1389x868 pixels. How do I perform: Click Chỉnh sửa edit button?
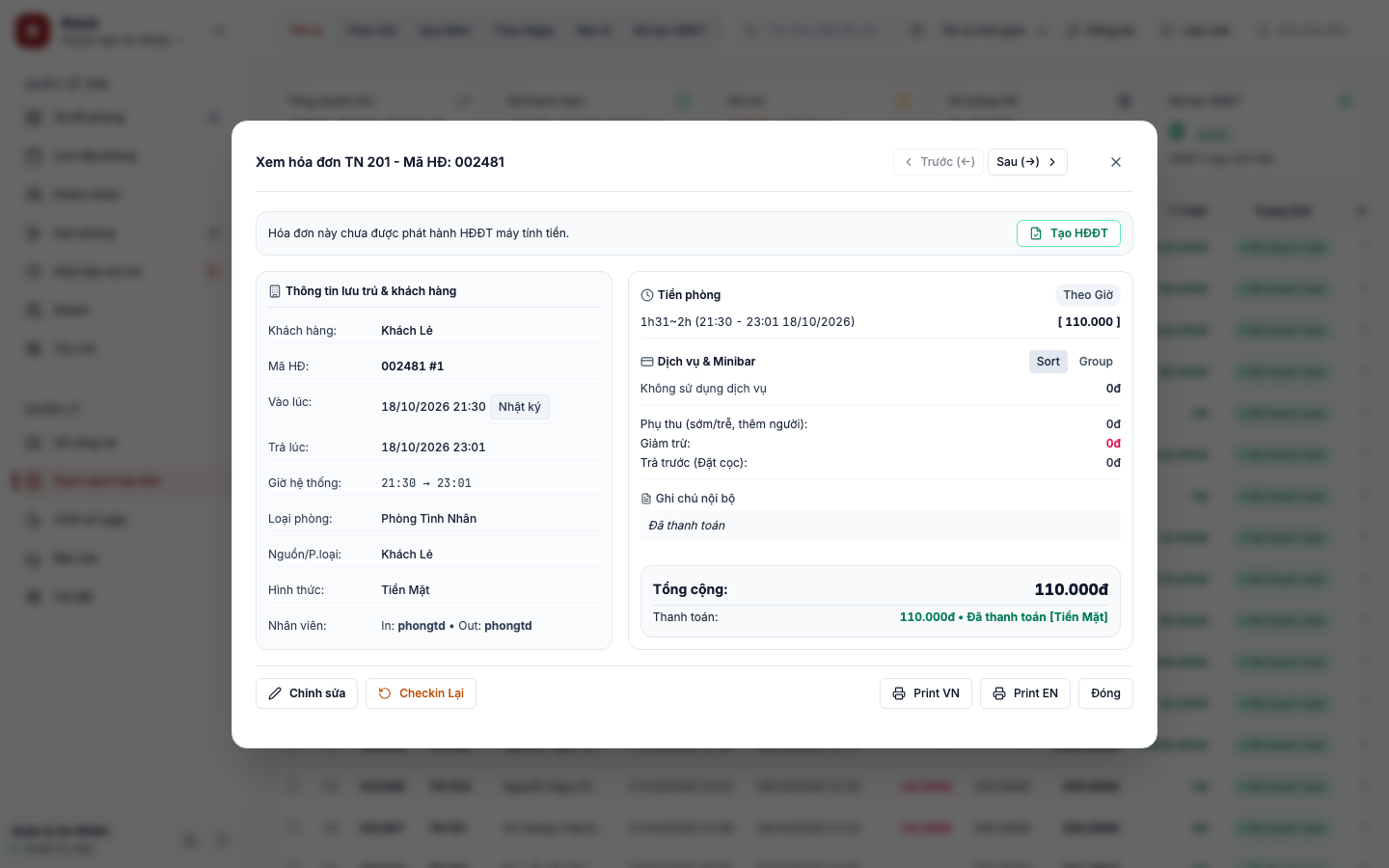(x=307, y=693)
